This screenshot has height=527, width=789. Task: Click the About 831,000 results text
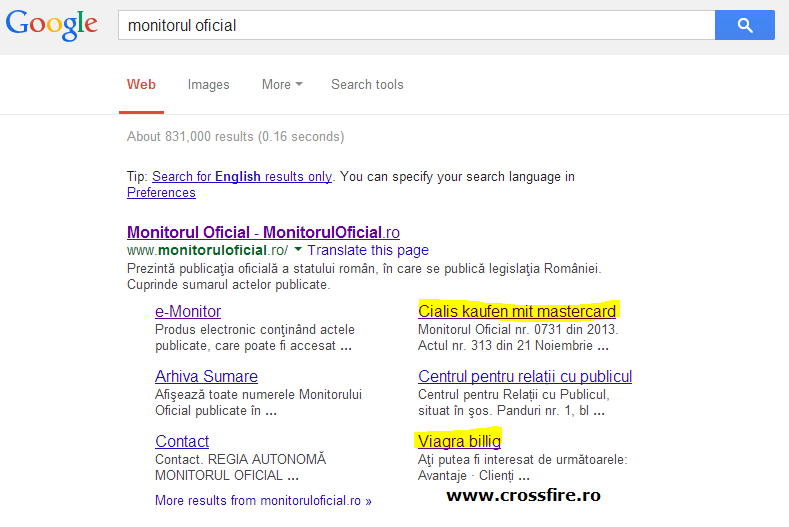[235, 137]
